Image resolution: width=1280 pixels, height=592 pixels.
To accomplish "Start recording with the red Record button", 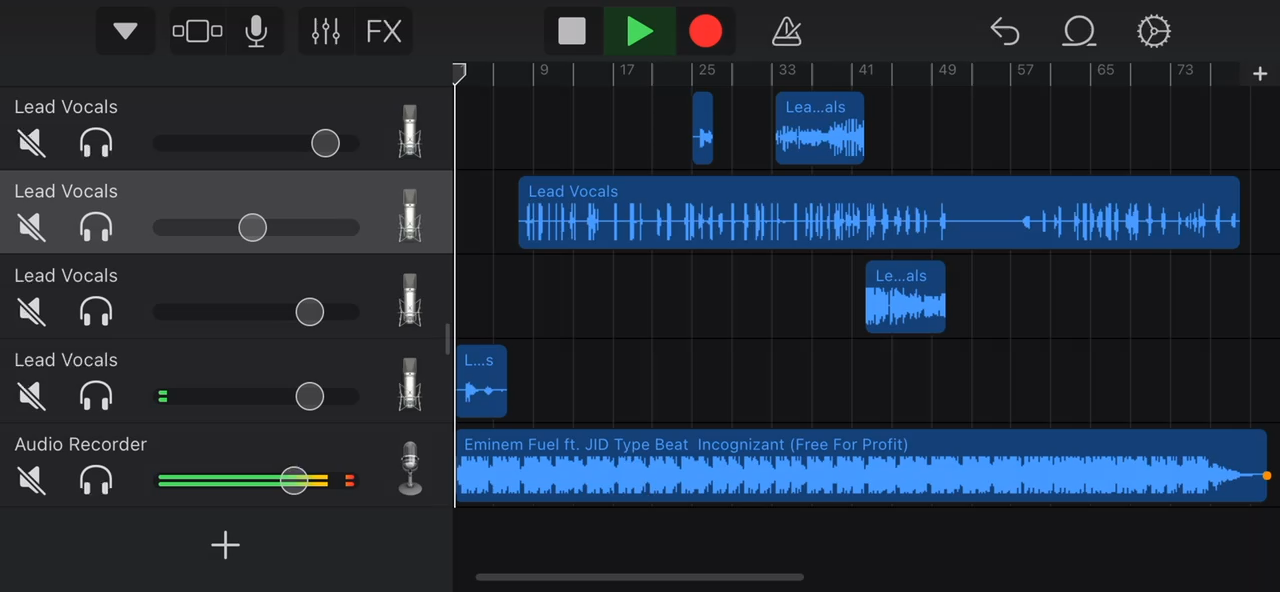I will 706,31.
